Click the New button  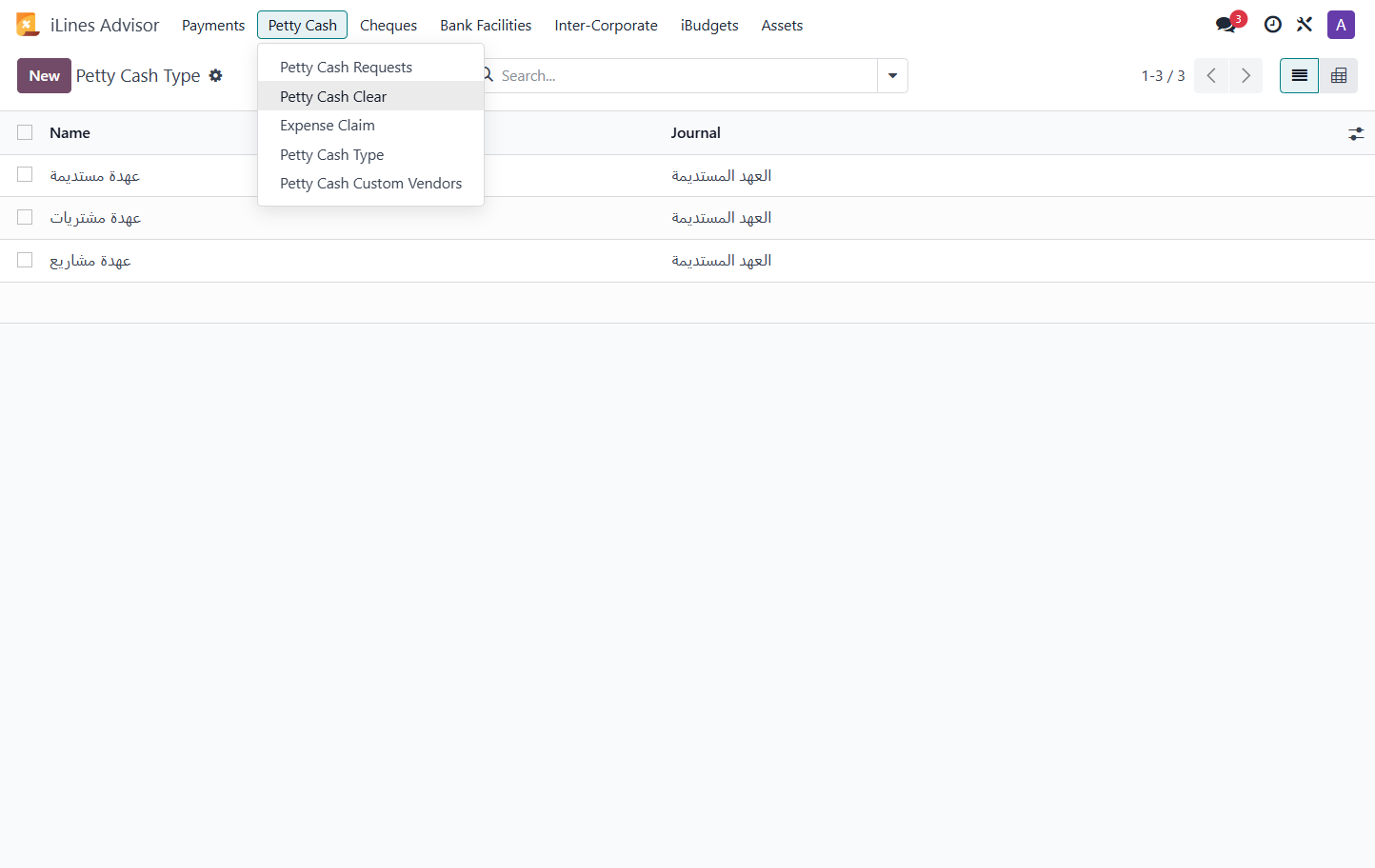click(x=44, y=76)
